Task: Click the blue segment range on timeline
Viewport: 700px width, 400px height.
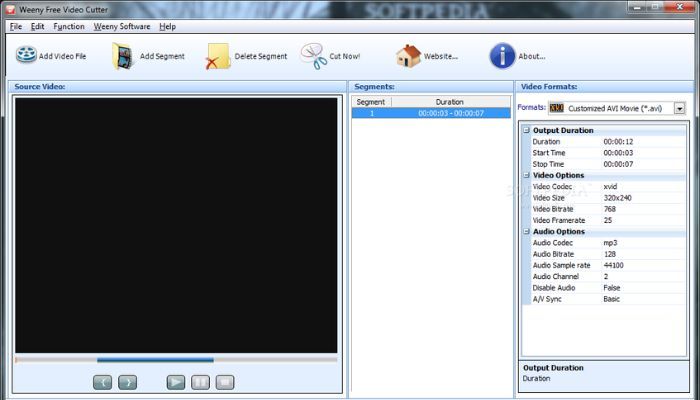Action: [x=155, y=360]
